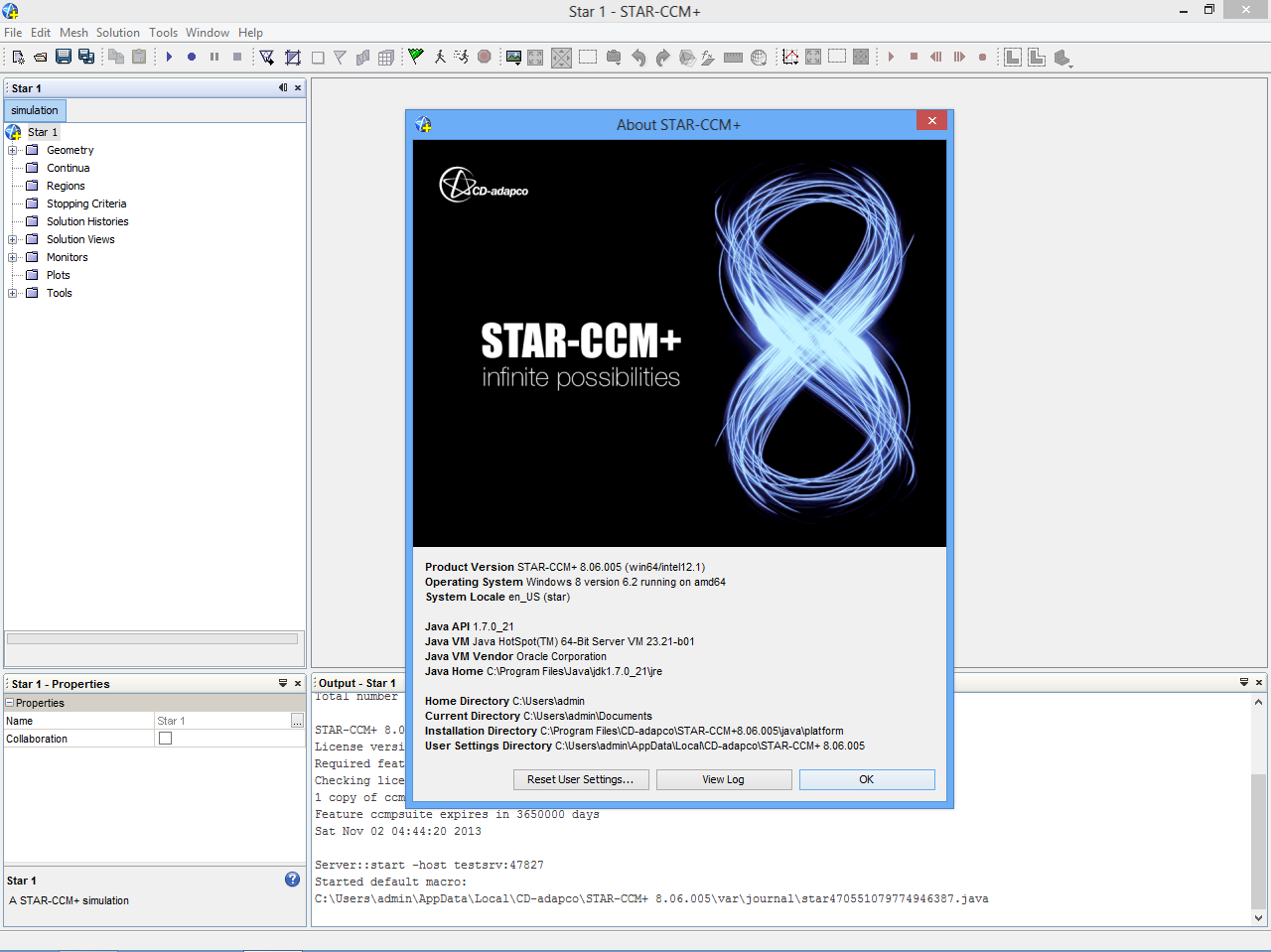Screen dimensions: 1271x952
Task: Expand the Geometry tree node
Action: coord(12,151)
